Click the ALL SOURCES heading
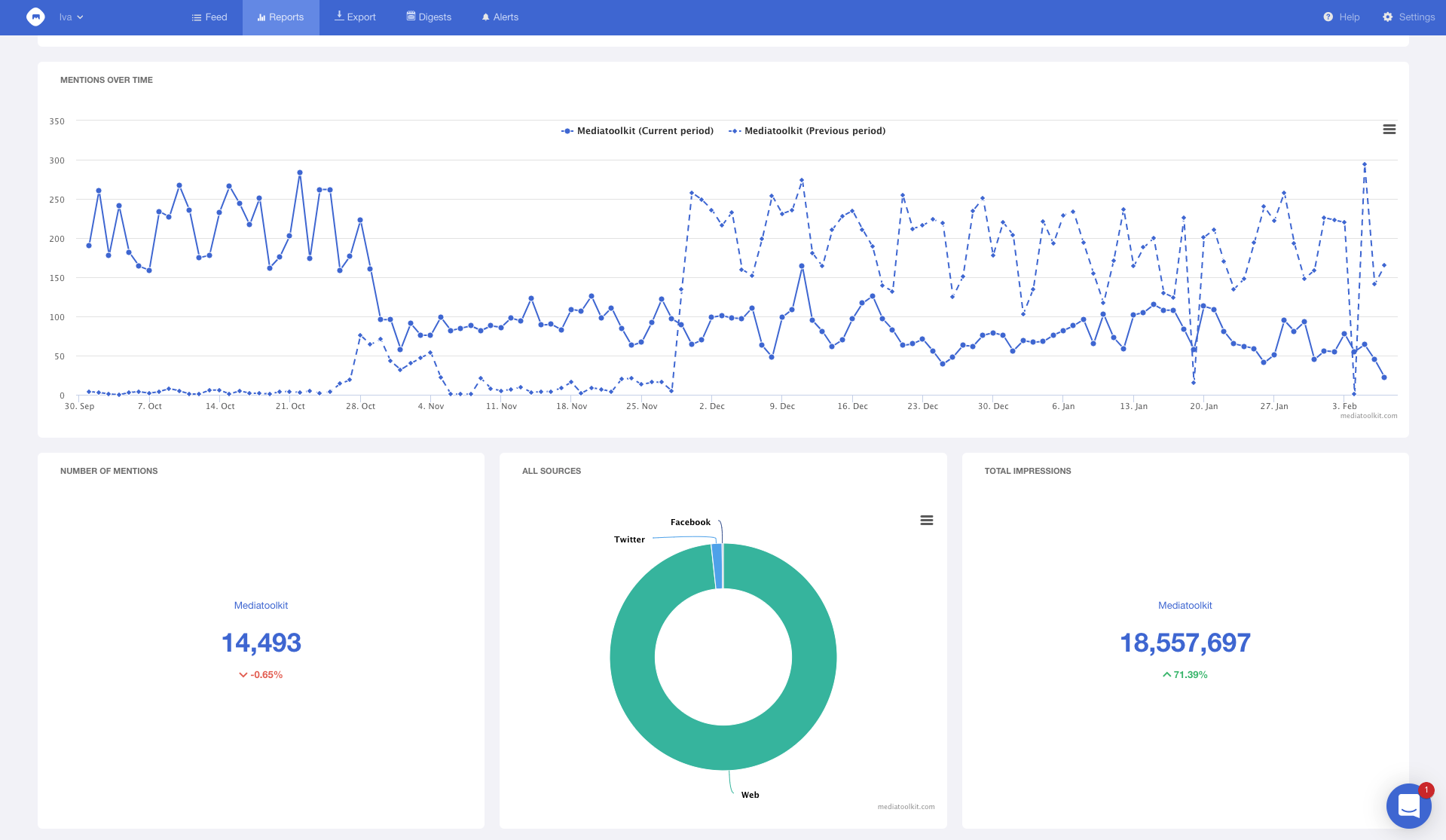The width and height of the screenshot is (1446, 840). point(552,471)
